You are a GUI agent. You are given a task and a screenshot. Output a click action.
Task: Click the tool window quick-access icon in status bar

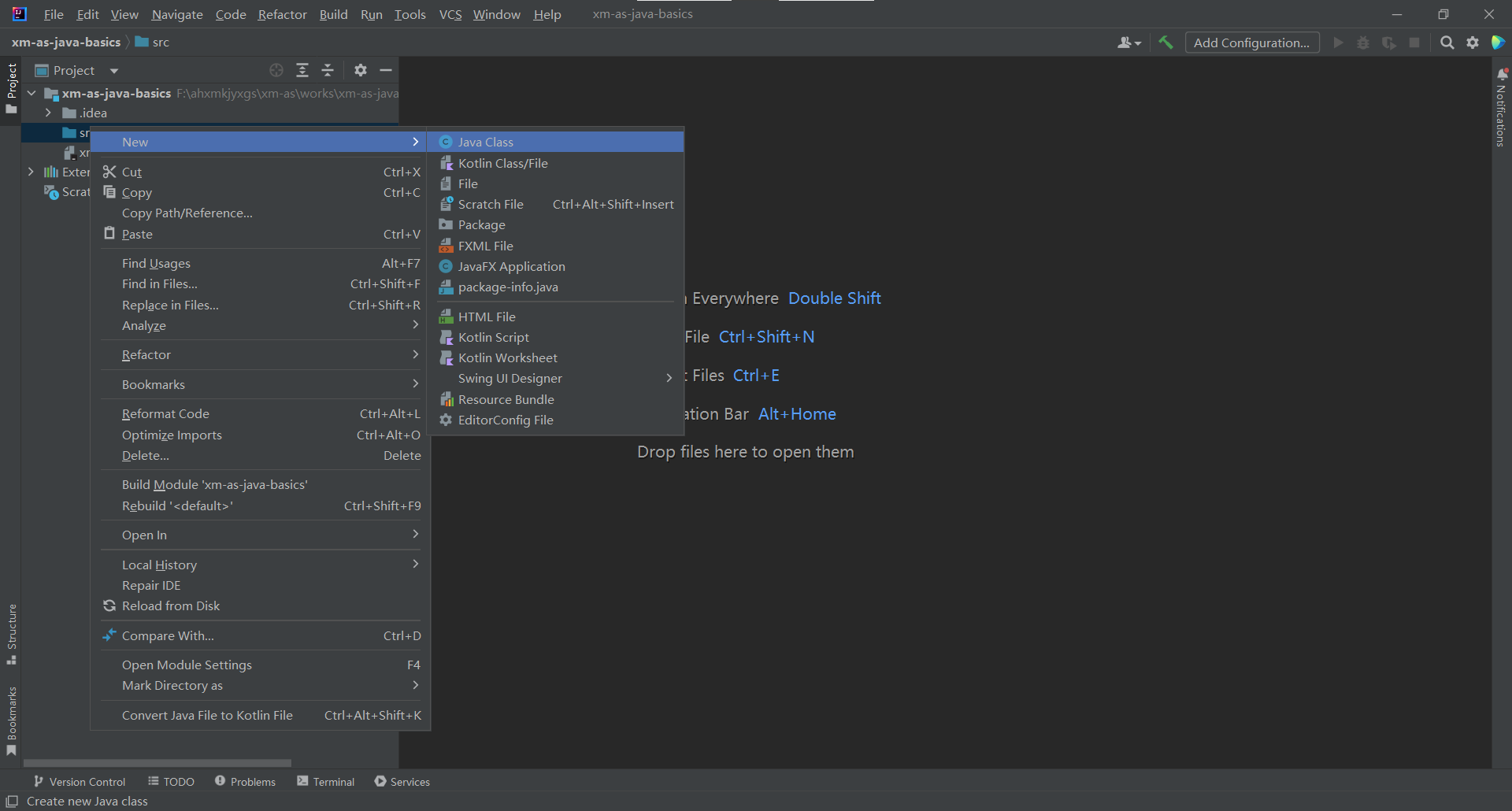(12, 802)
